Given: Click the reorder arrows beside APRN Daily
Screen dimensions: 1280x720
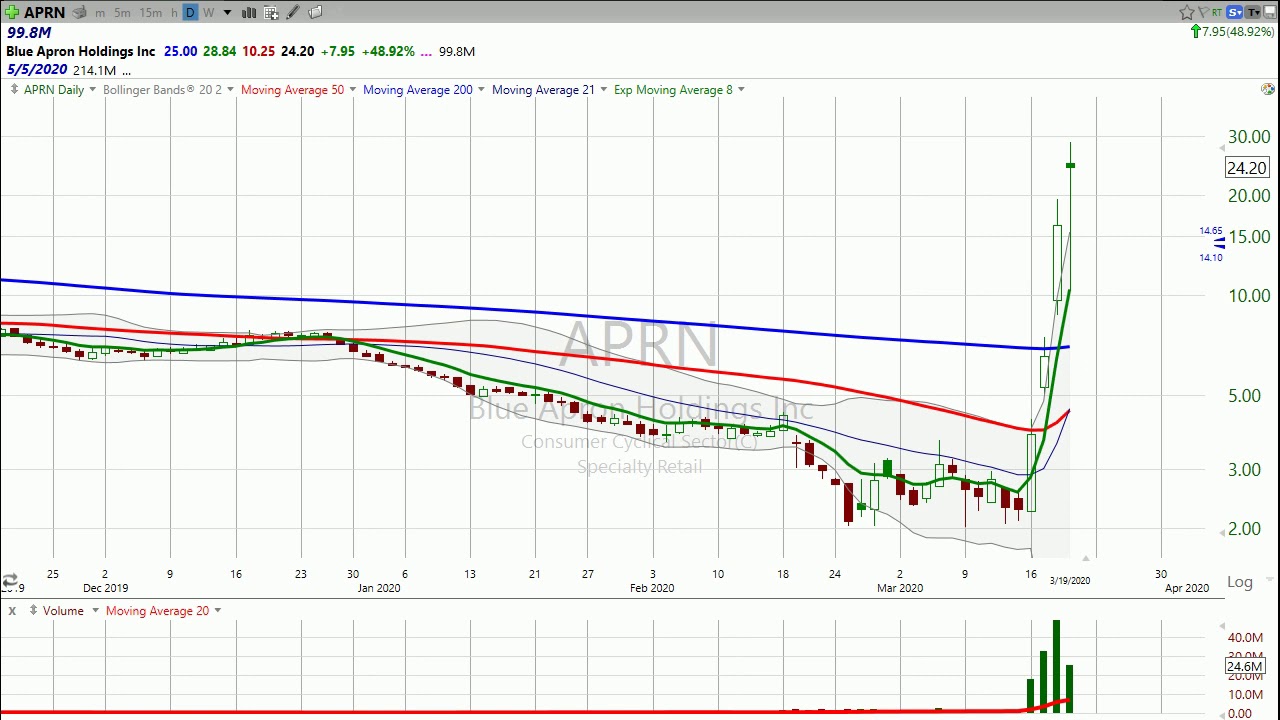Looking at the screenshot, I should click(x=13, y=90).
